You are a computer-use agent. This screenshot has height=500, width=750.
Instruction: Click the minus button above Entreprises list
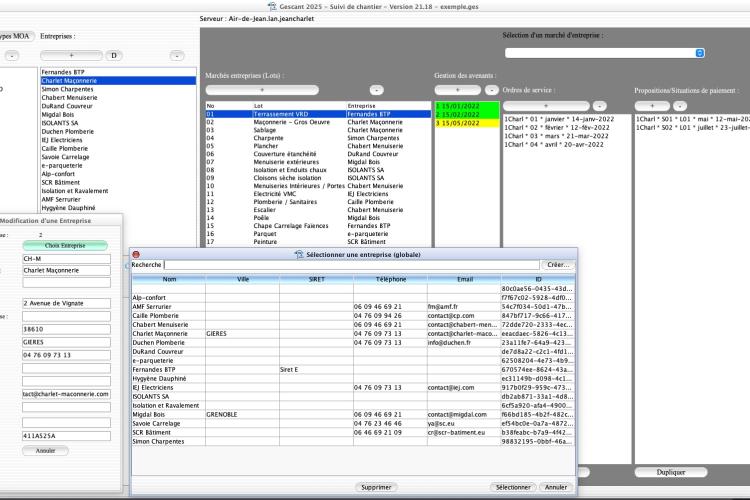pyautogui.click(x=177, y=56)
